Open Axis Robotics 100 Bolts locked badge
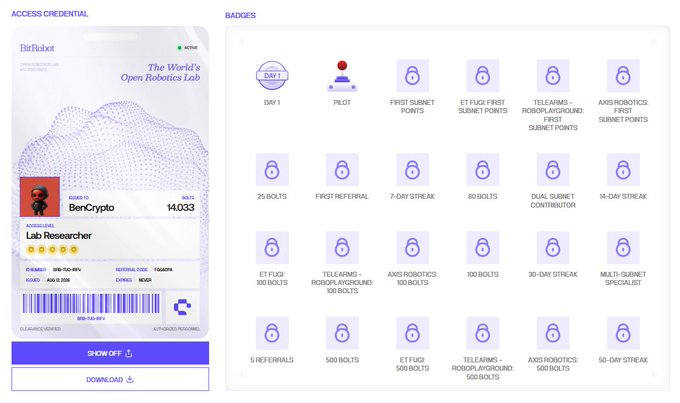 pos(412,248)
